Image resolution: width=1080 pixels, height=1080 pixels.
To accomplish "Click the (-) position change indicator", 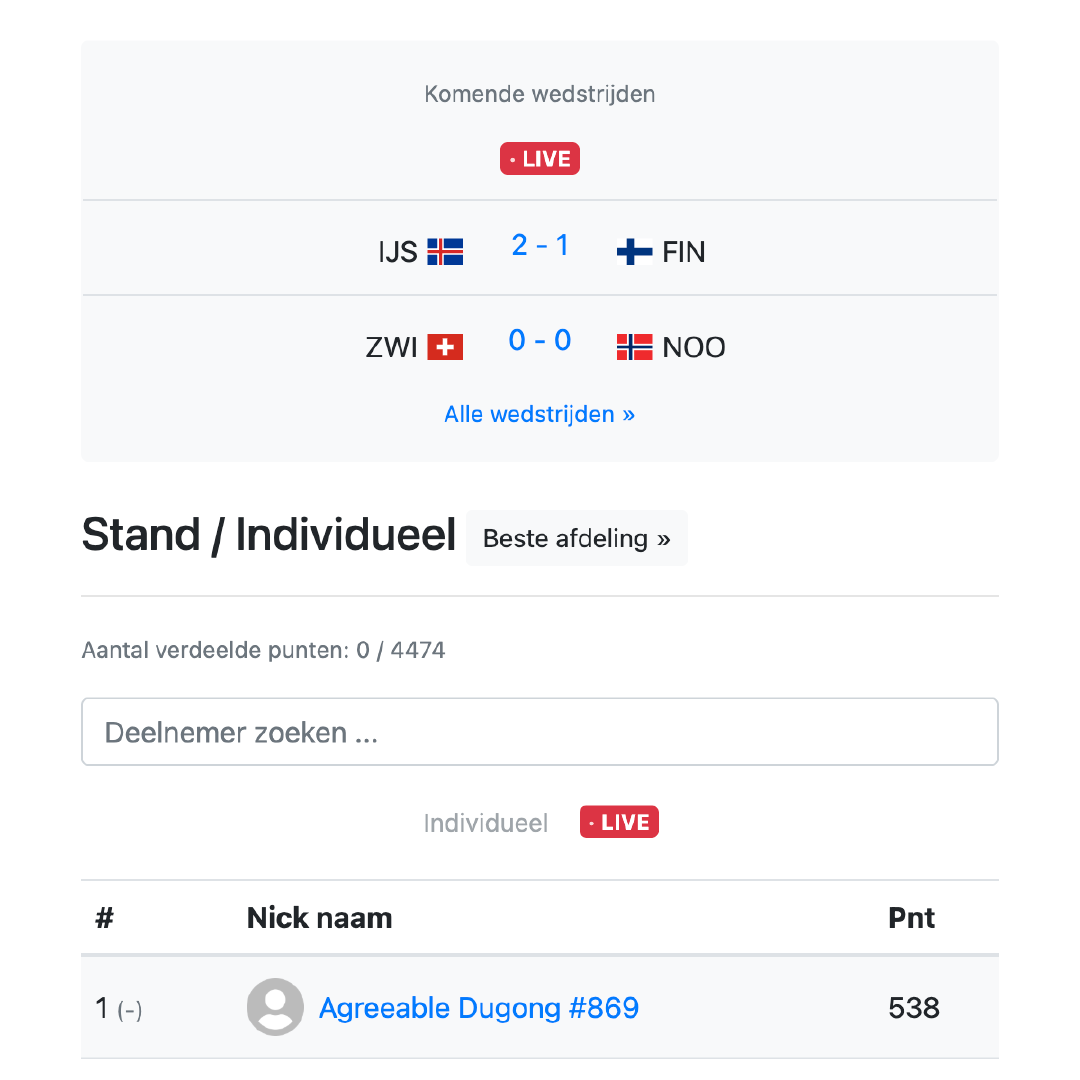I will [x=131, y=1010].
